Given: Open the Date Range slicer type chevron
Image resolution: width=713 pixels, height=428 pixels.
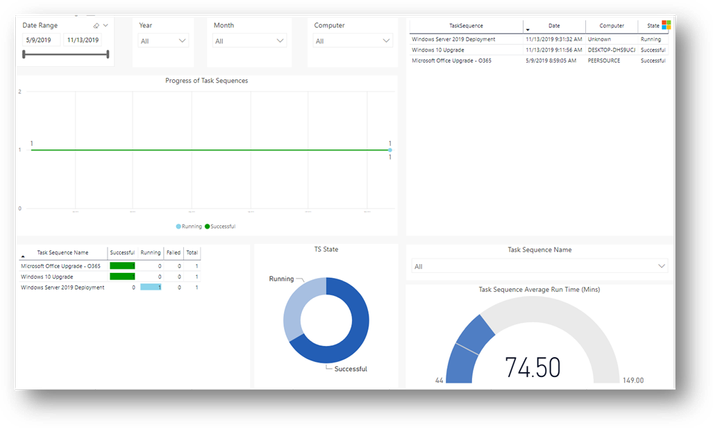Looking at the screenshot, I should (x=105, y=25).
